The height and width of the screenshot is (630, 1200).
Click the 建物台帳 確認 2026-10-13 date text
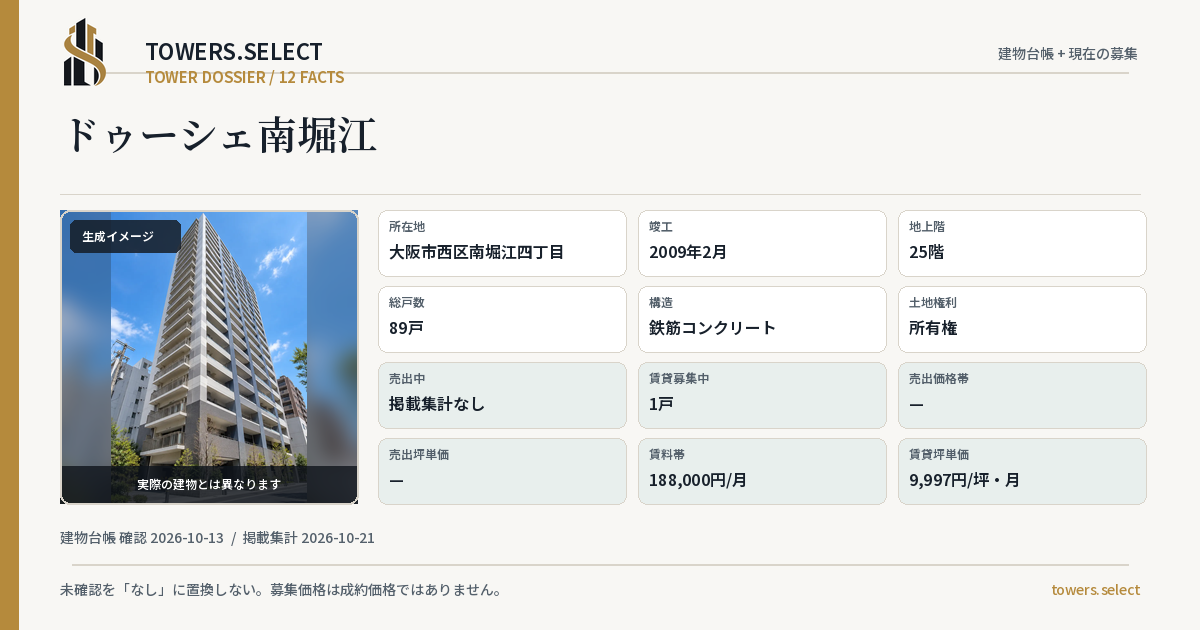142,538
